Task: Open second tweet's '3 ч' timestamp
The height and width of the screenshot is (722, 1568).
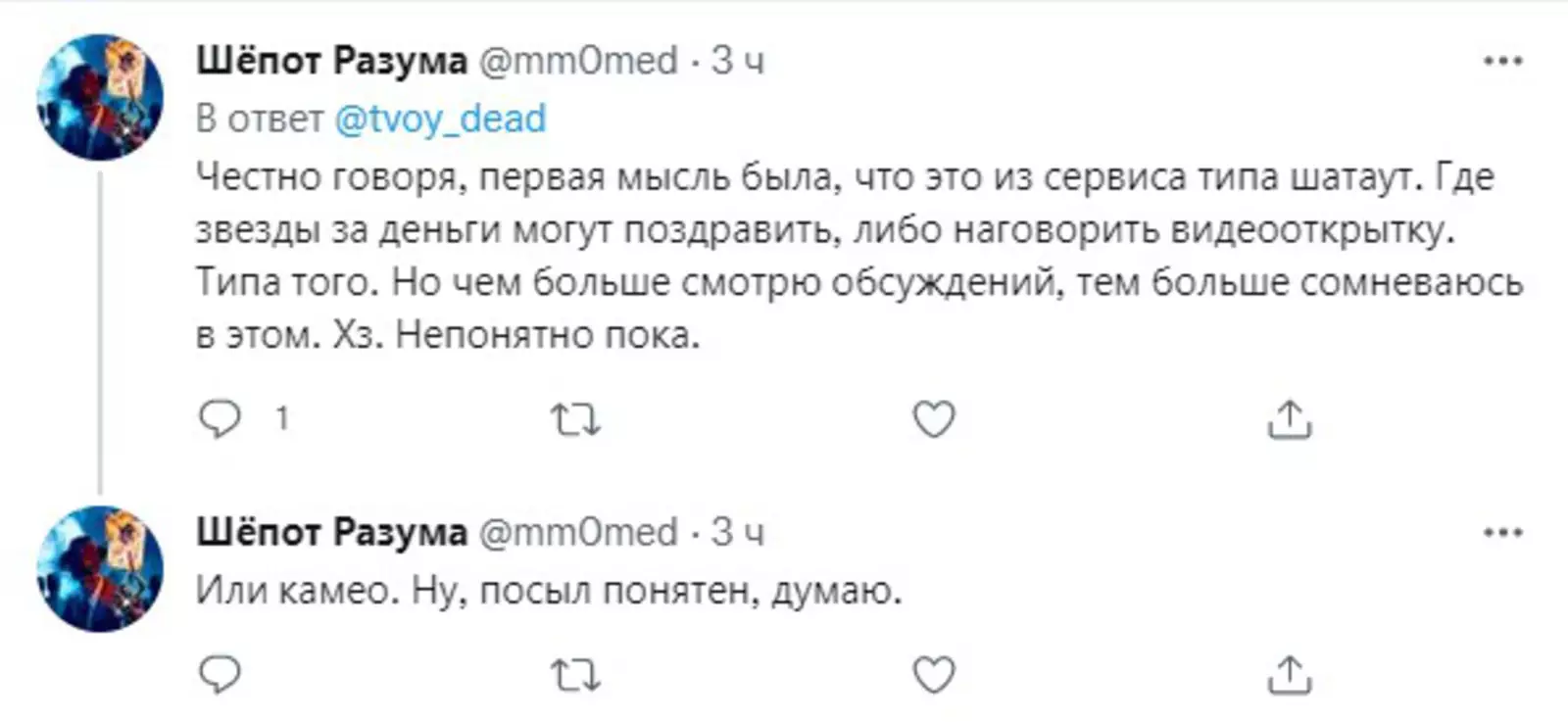Action: [737, 533]
